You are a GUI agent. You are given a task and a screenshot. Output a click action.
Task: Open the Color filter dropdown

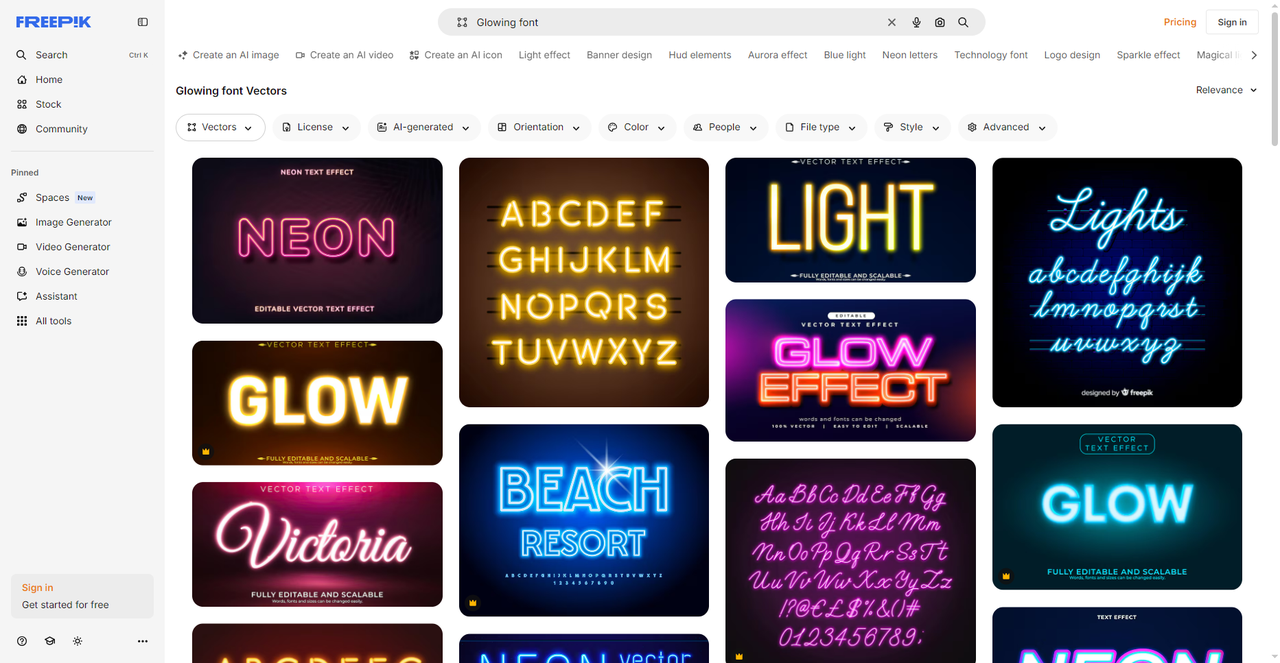(637, 127)
